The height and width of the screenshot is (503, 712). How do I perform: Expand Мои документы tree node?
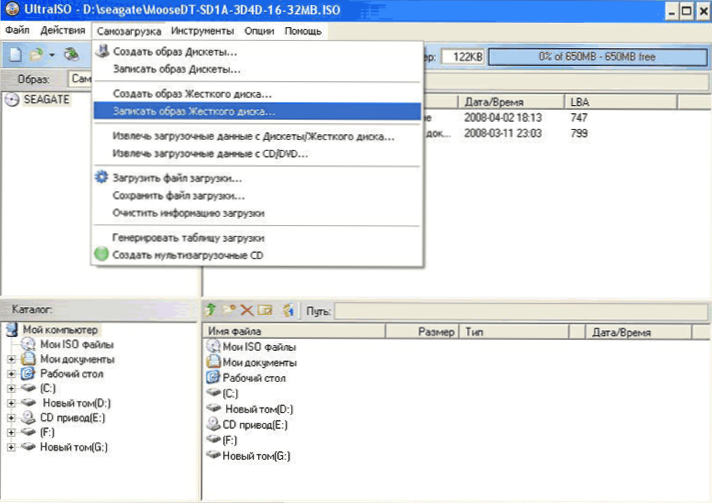[11, 360]
